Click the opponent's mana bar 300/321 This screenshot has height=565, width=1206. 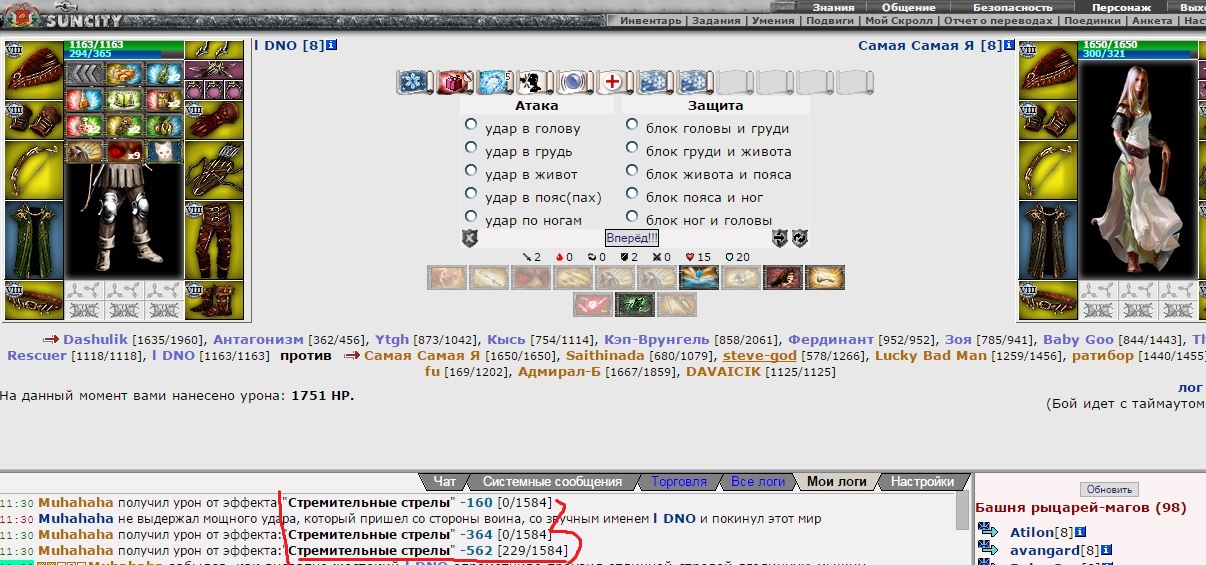pyautogui.click(x=1138, y=55)
